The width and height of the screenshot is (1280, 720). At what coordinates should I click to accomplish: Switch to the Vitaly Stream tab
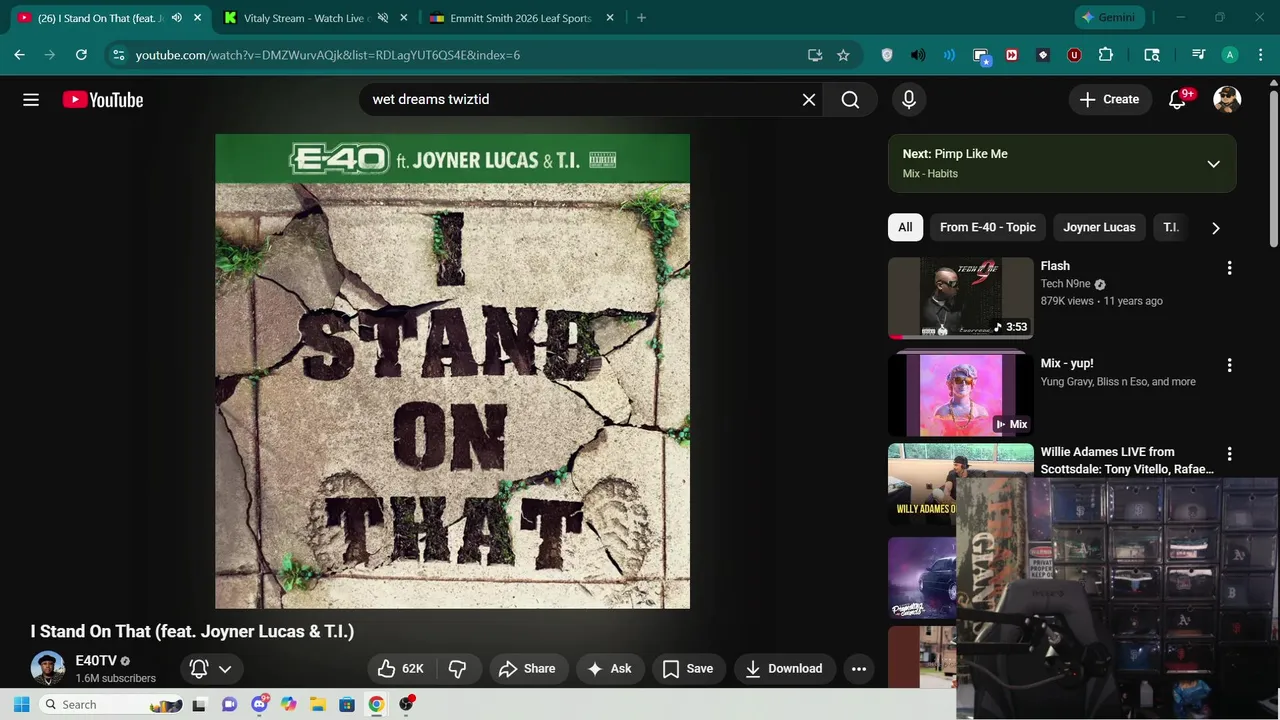306,18
